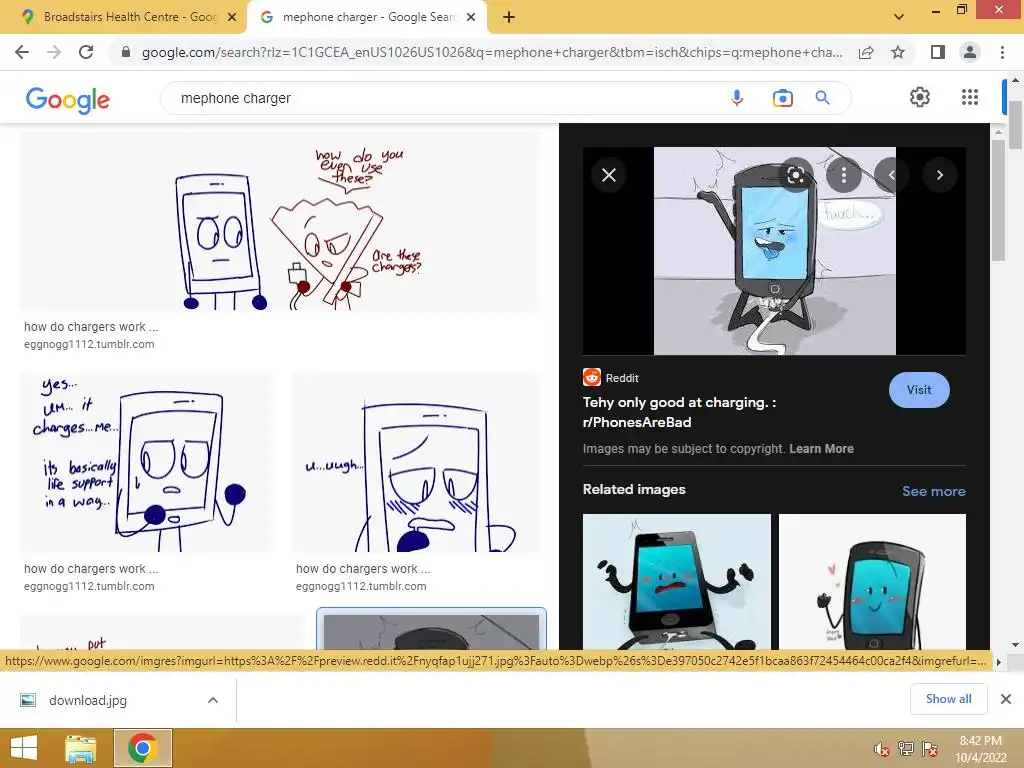Start voice search with the microphone
Viewport: 1024px width, 768px height.
pos(737,98)
